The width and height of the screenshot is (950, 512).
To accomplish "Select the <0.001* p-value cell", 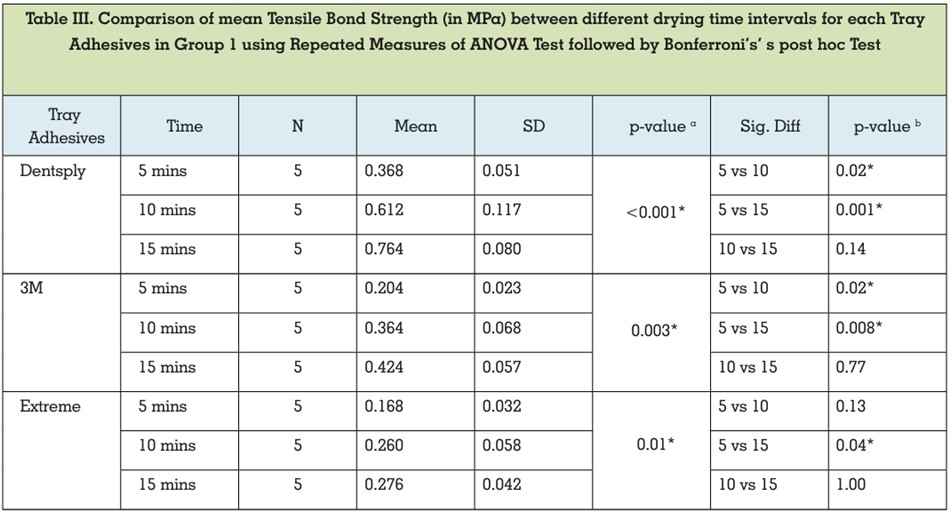I will point(656,212).
